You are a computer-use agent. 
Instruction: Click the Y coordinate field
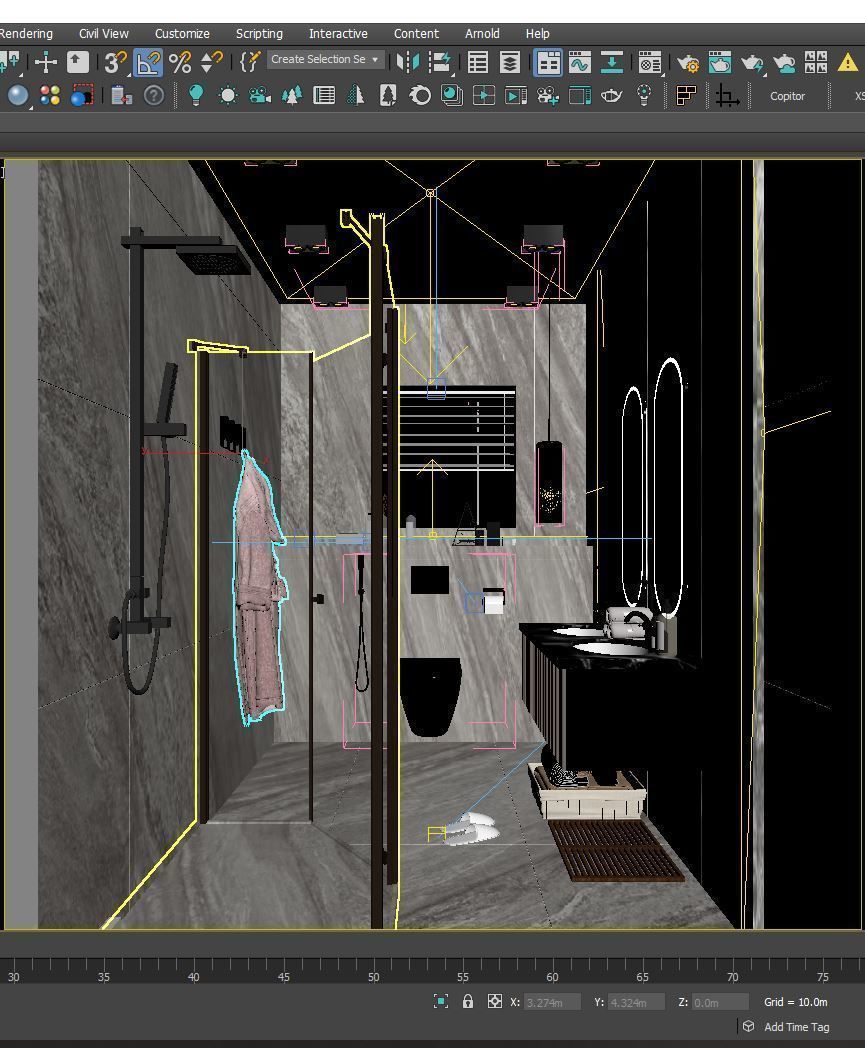pyautogui.click(x=636, y=1003)
